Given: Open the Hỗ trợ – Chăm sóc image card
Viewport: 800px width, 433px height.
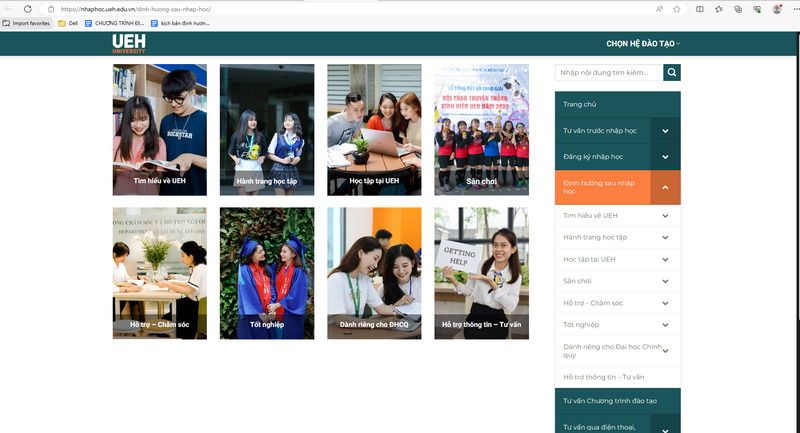Looking at the screenshot, I should pos(160,273).
